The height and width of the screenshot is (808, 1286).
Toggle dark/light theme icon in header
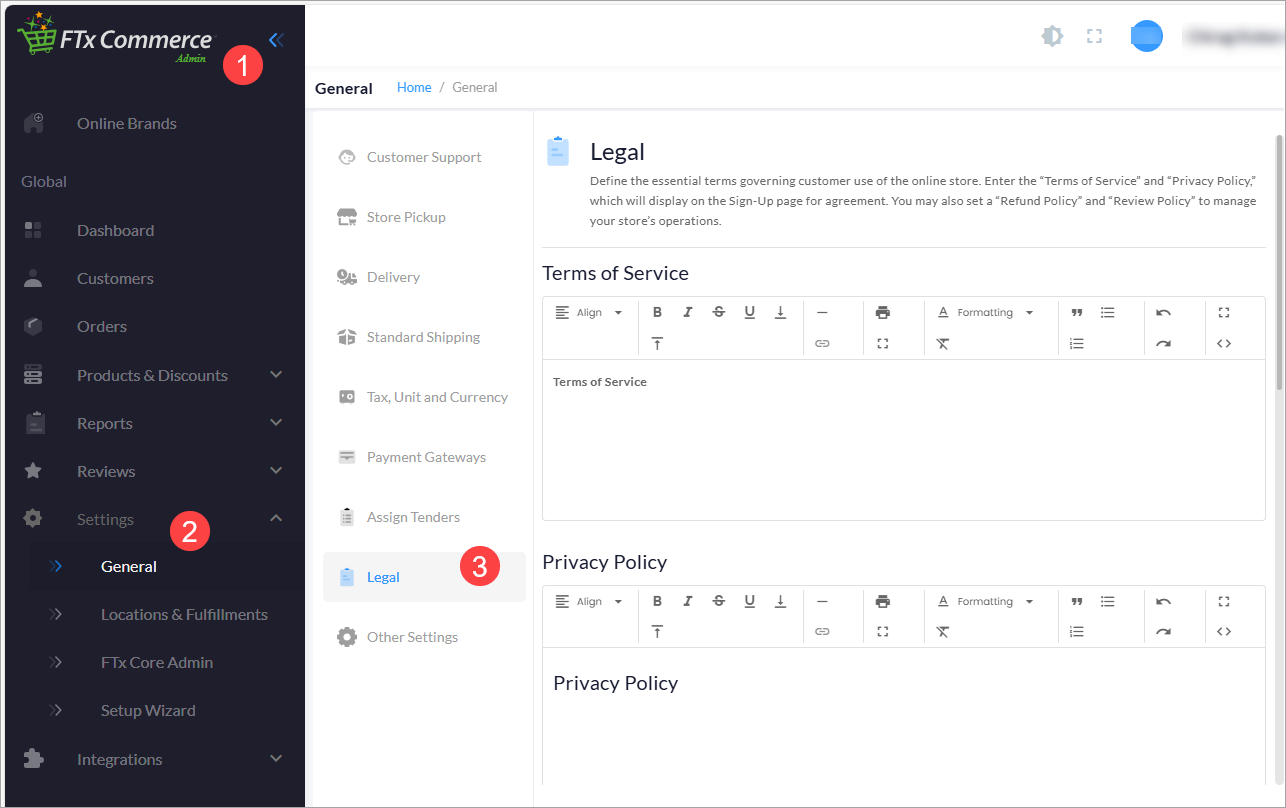point(1052,37)
